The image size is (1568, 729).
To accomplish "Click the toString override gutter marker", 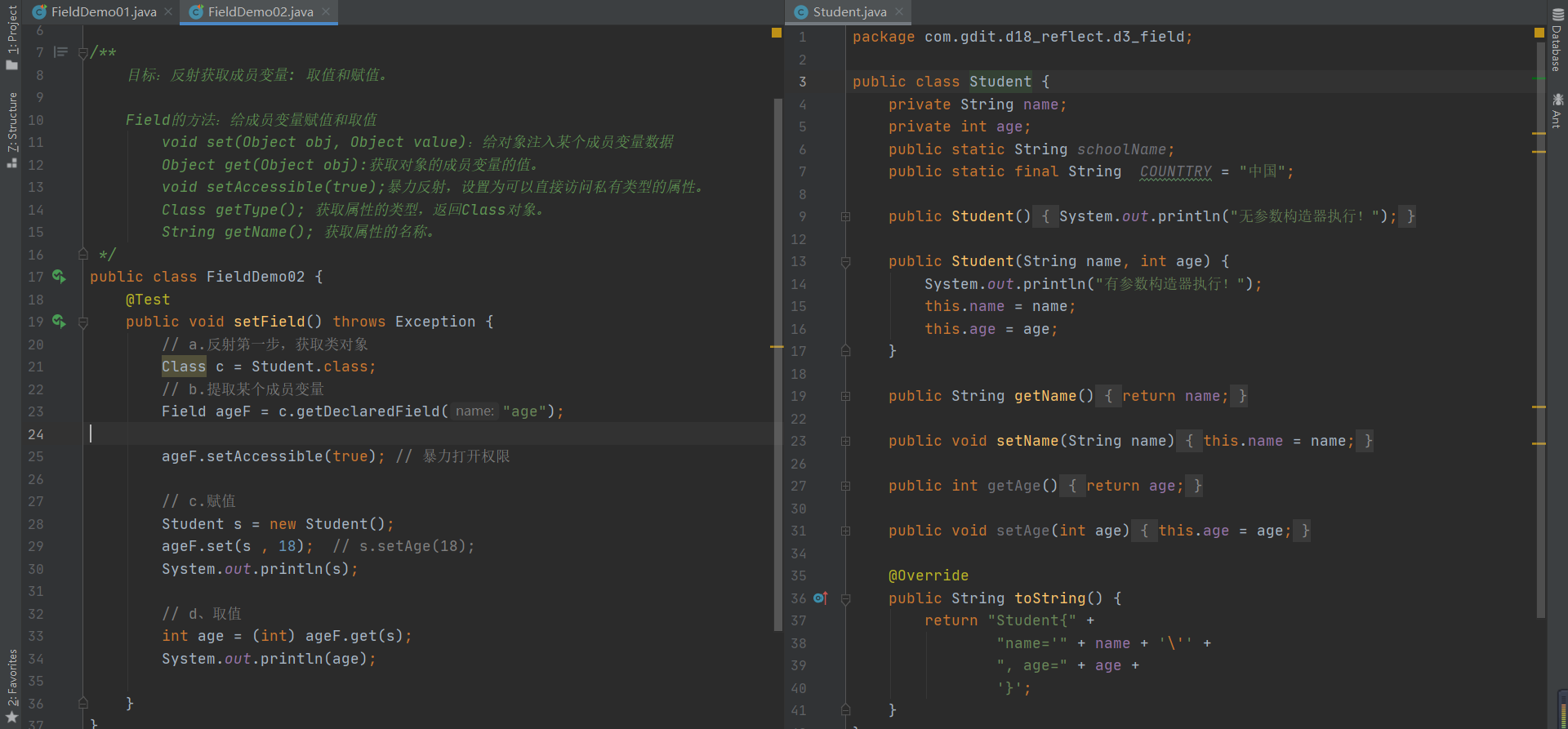I will click(821, 598).
